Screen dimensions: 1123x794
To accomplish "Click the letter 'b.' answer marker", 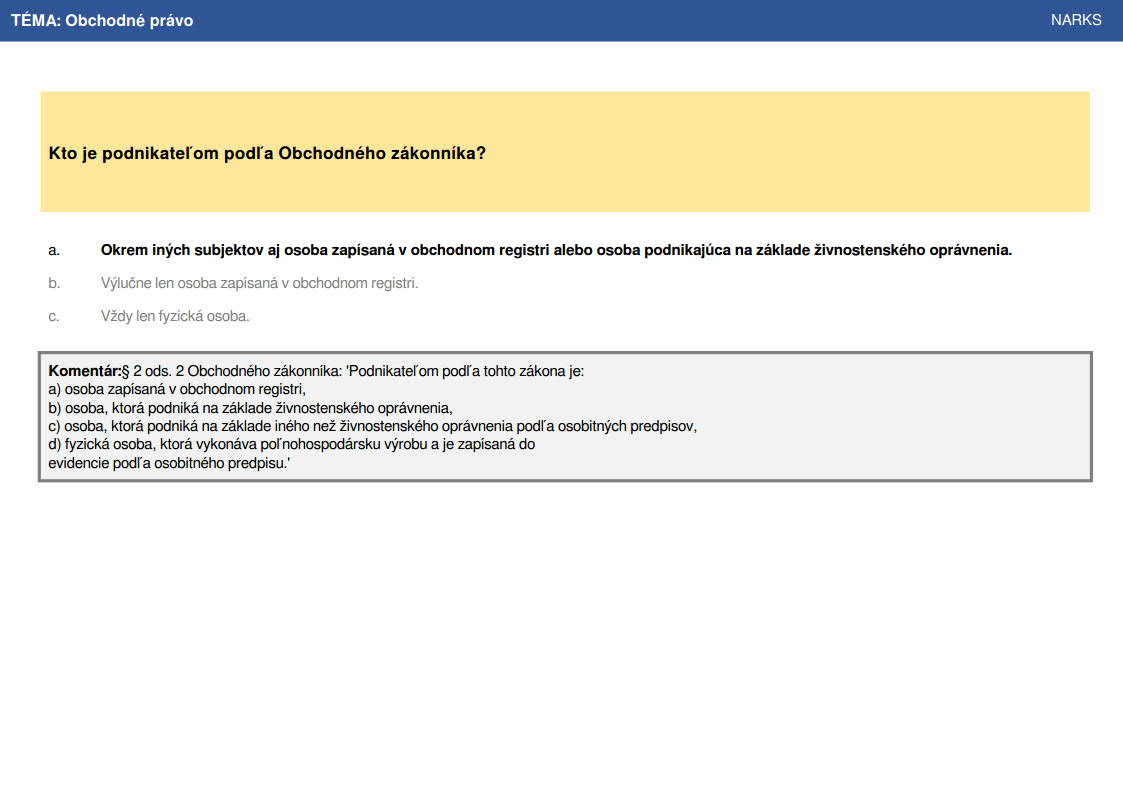I will 54,284.
